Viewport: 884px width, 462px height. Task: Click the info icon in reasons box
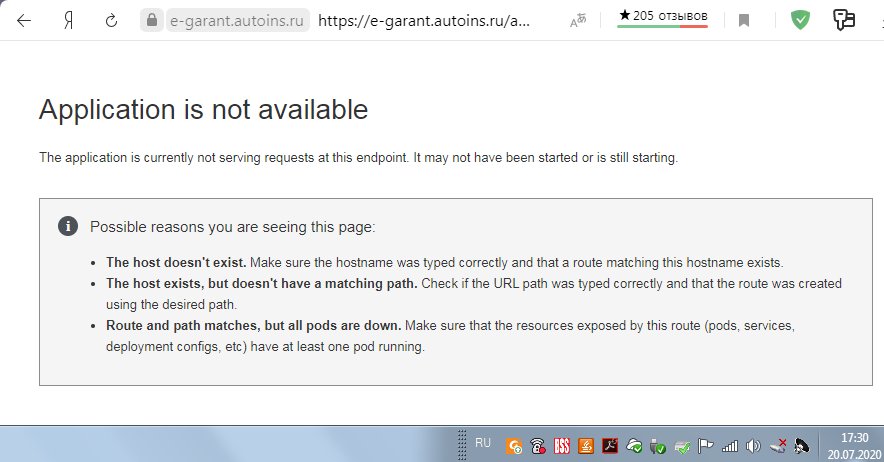[67, 226]
